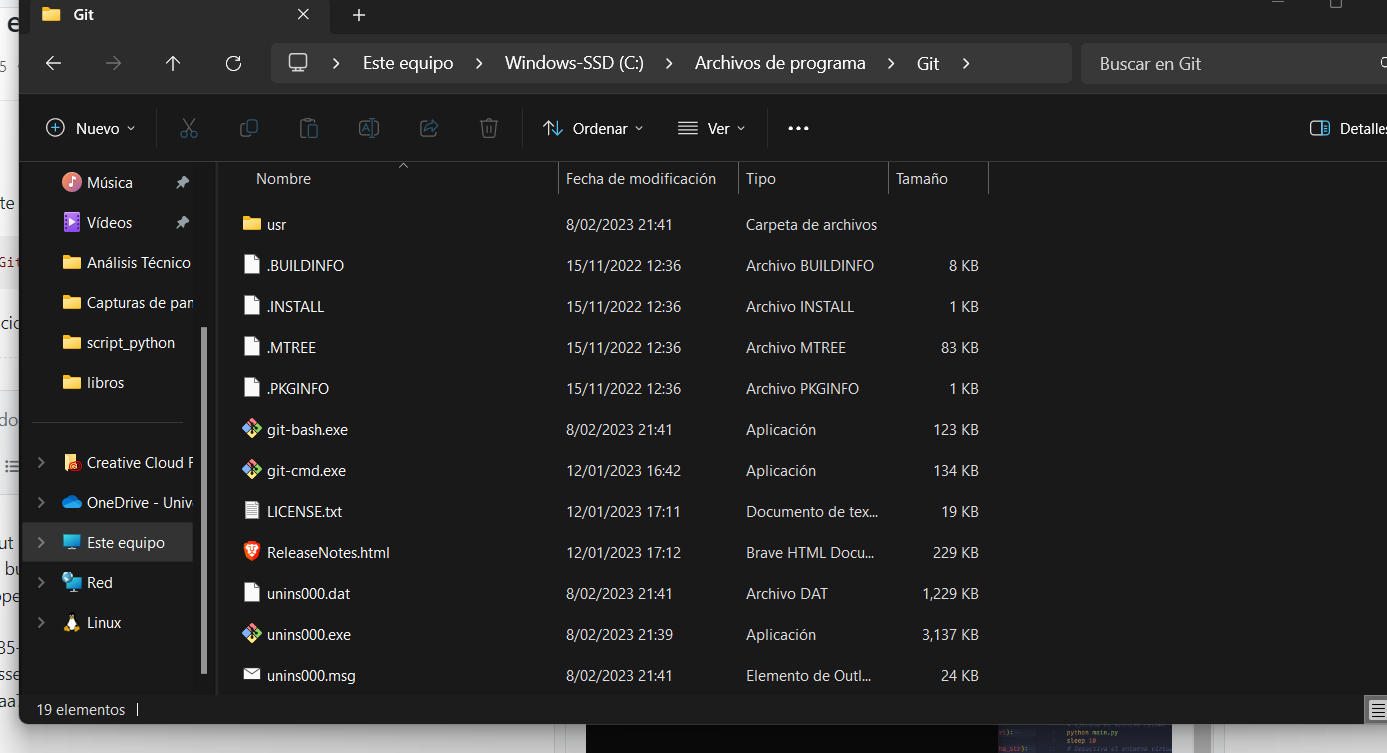
Task: Sort by the Tipo column header
Action: click(760, 179)
